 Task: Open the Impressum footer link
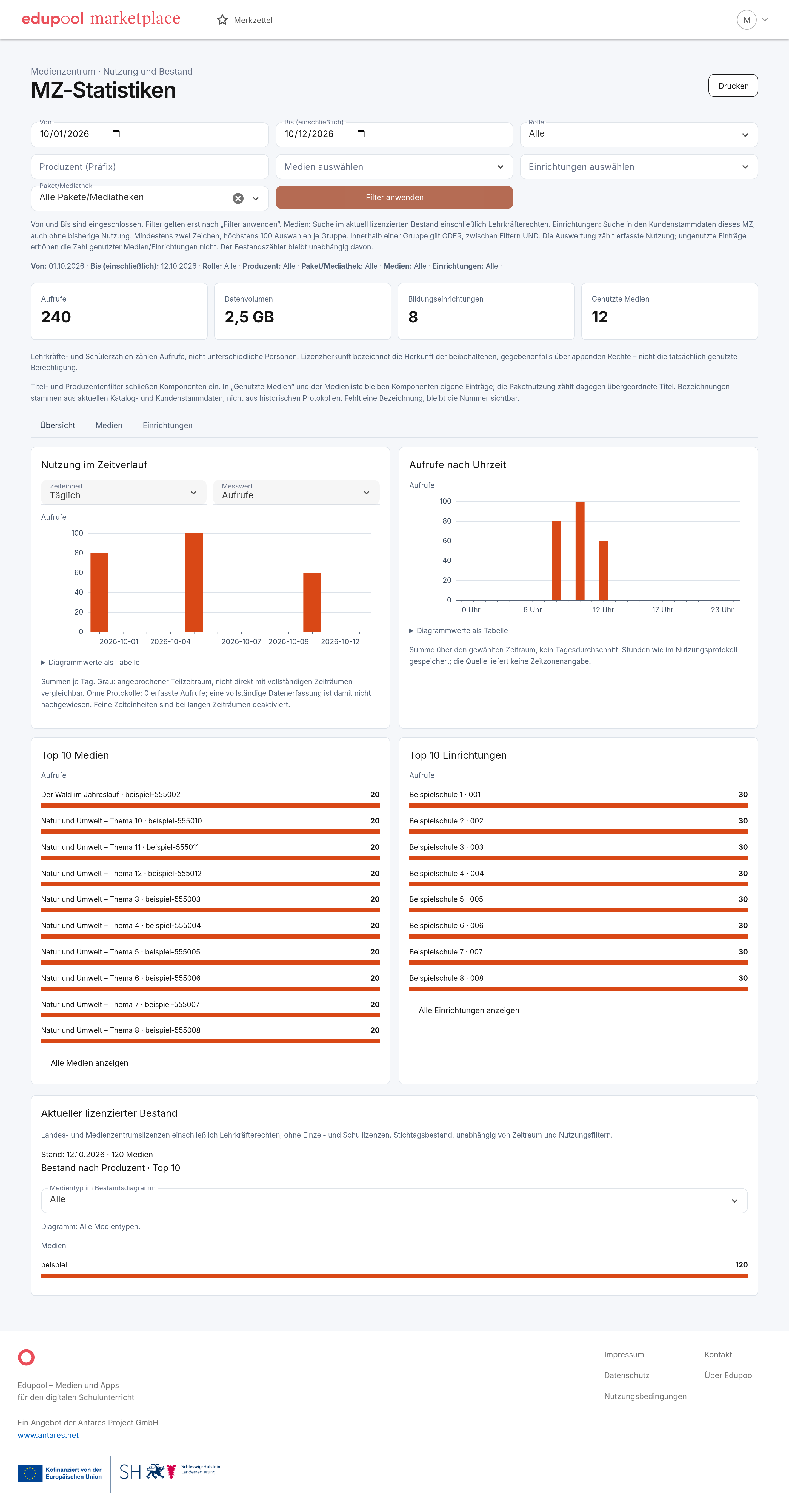click(x=624, y=1355)
